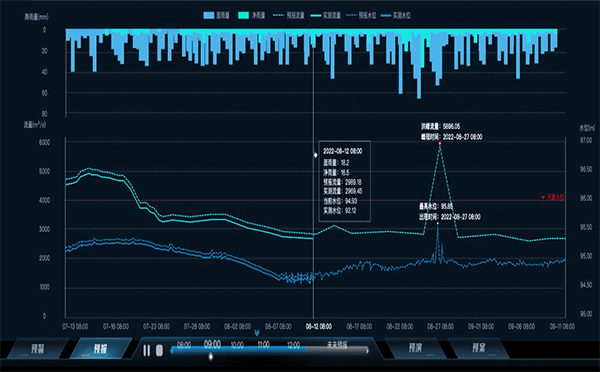The height and width of the screenshot is (372, 600).
Task: Toggle the 预报流量 dashed legend item
Action: [289, 15]
